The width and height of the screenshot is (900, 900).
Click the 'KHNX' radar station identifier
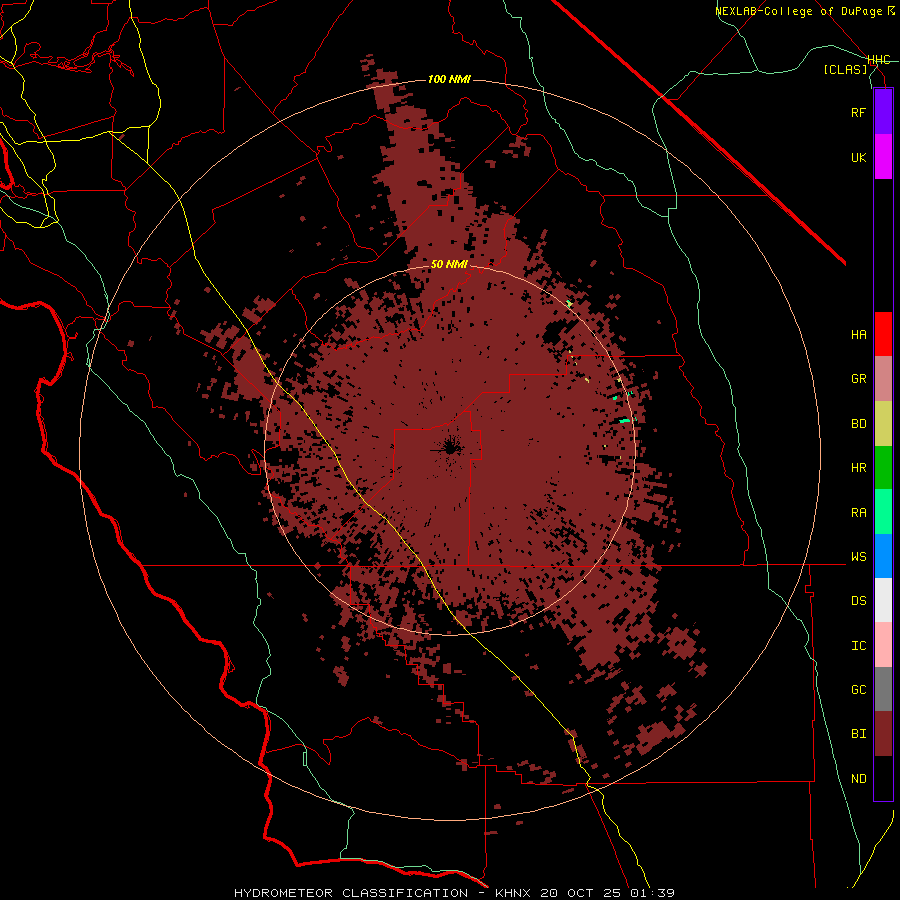click(x=513, y=893)
